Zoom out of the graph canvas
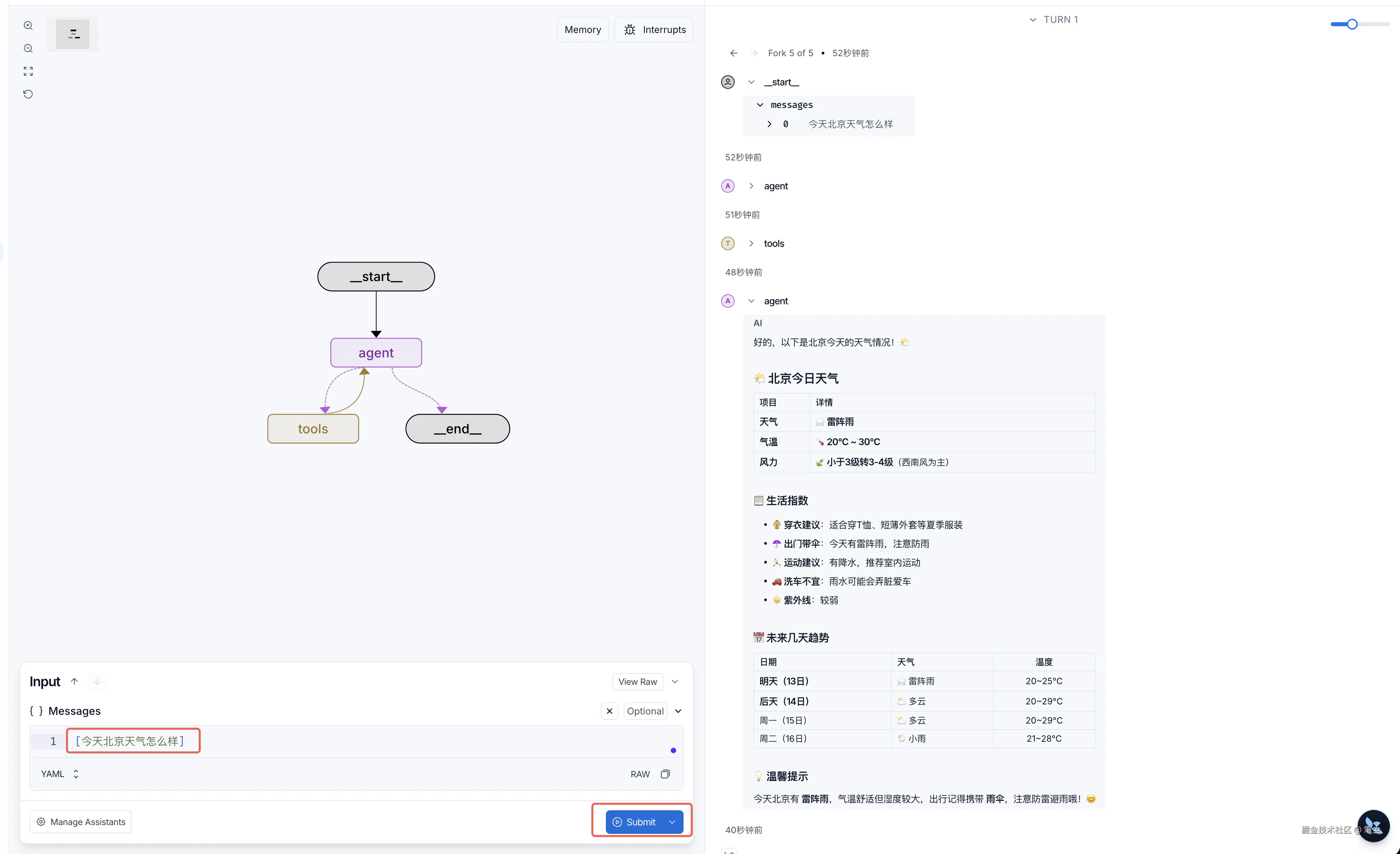 coord(28,48)
